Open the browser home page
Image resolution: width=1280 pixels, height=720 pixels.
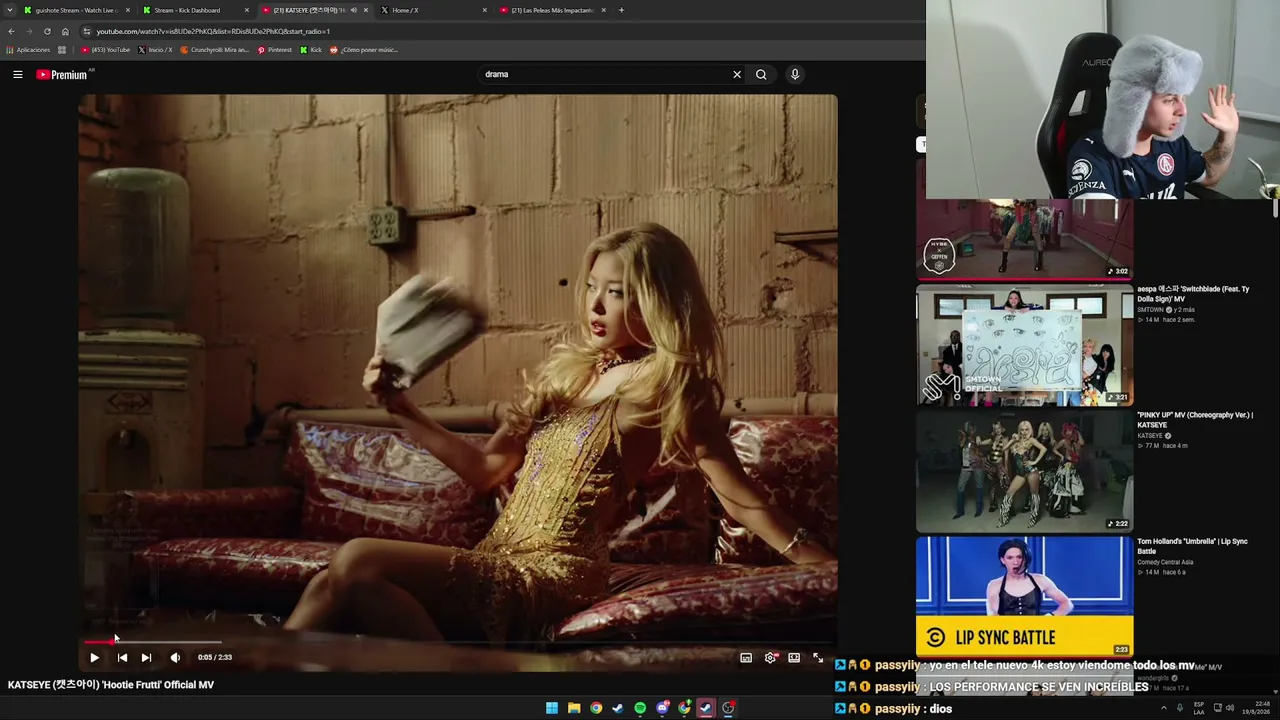point(65,31)
